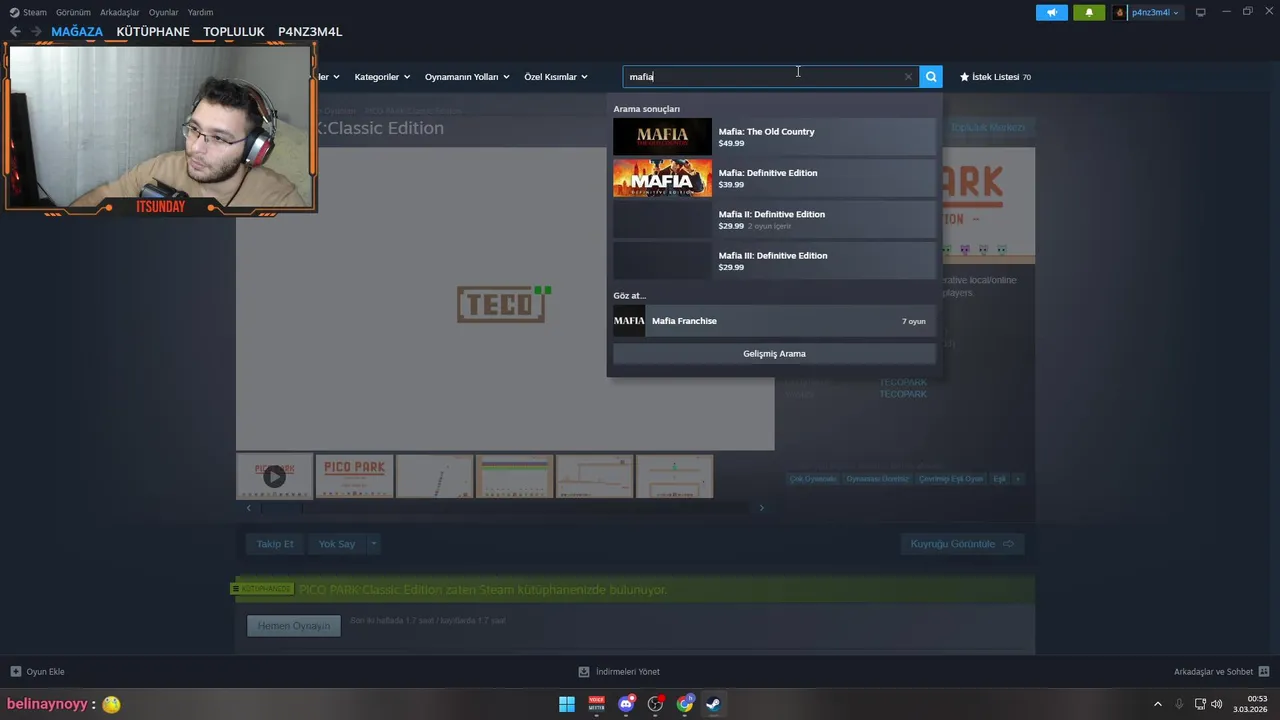Select Mafia II: Definitive Edition result
Viewport: 1280px width, 720px height.
point(774,219)
